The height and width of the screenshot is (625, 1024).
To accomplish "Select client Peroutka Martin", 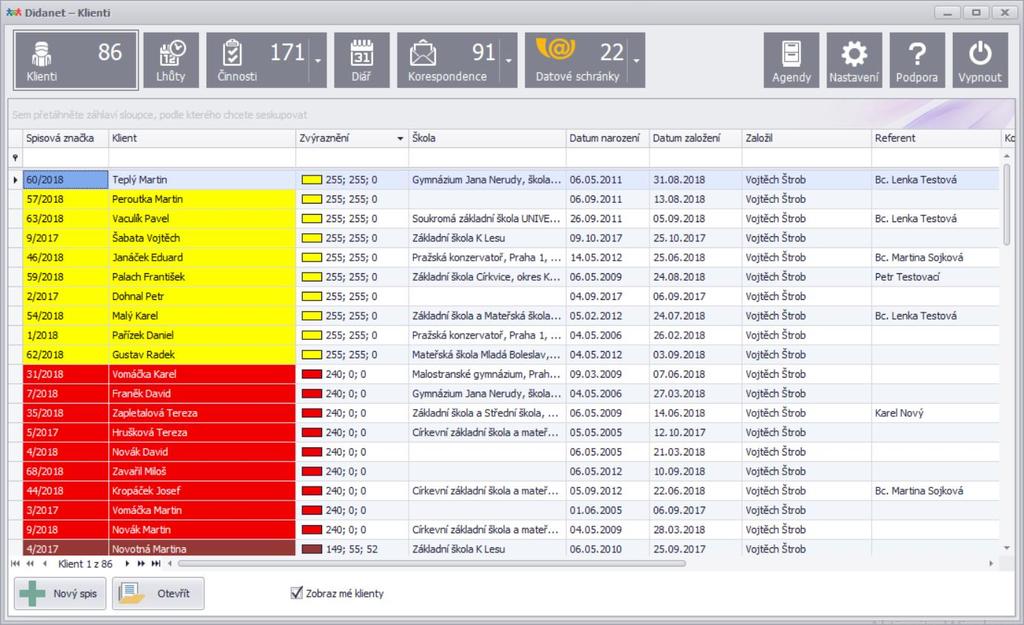I will (x=202, y=199).
